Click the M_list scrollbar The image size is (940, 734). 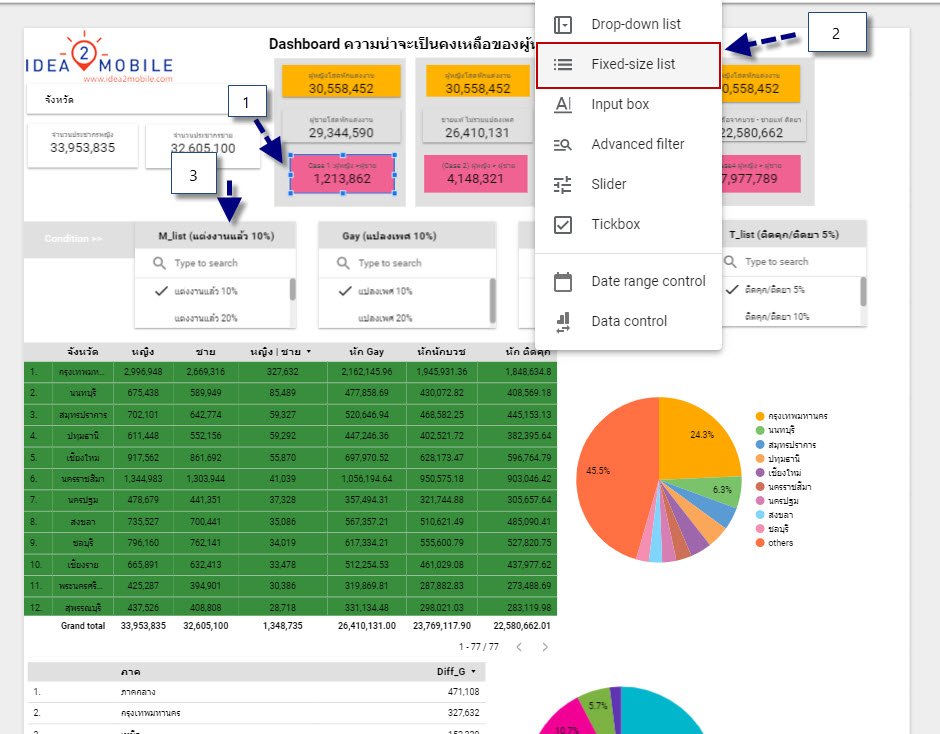(293, 289)
